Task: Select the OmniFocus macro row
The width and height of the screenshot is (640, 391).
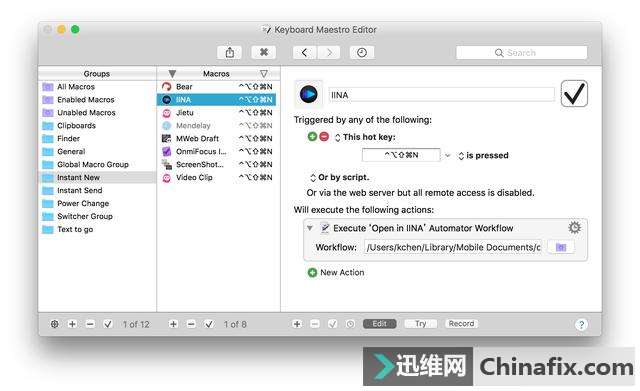Action: [217, 151]
